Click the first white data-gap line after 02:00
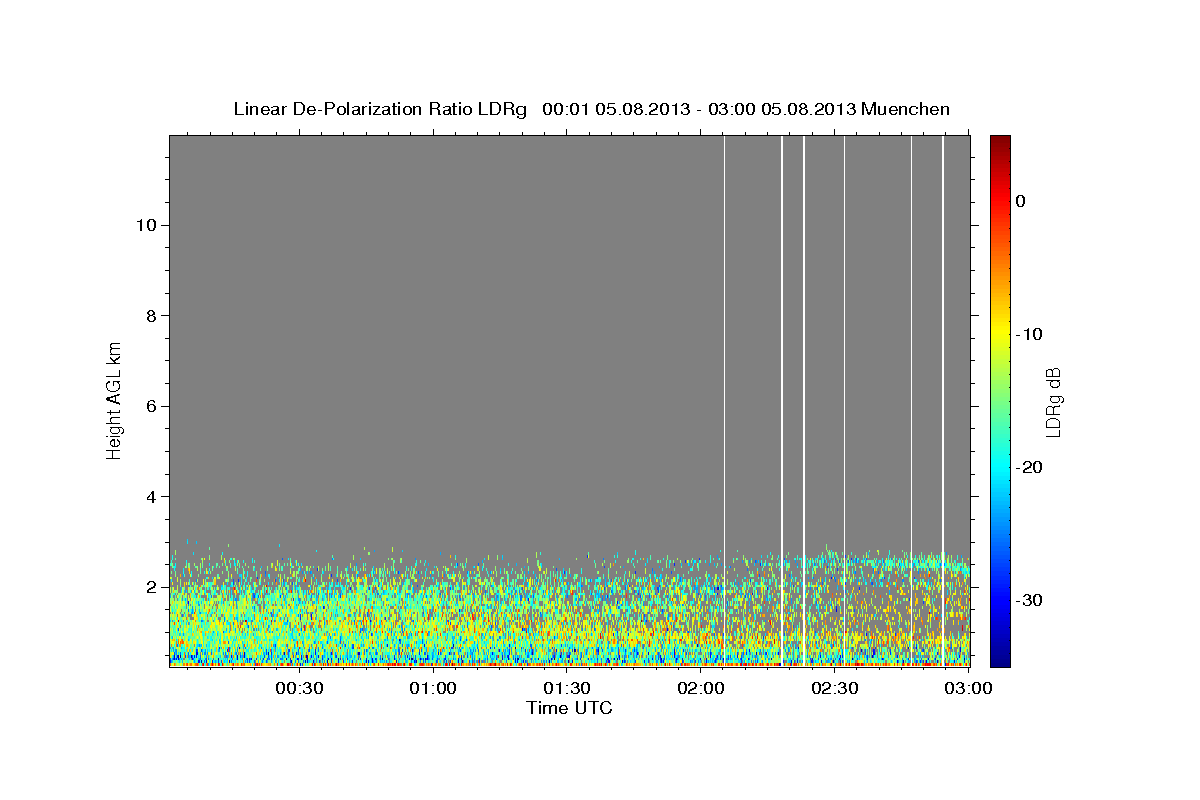The height and width of the screenshot is (800, 1200). point(724,400)
